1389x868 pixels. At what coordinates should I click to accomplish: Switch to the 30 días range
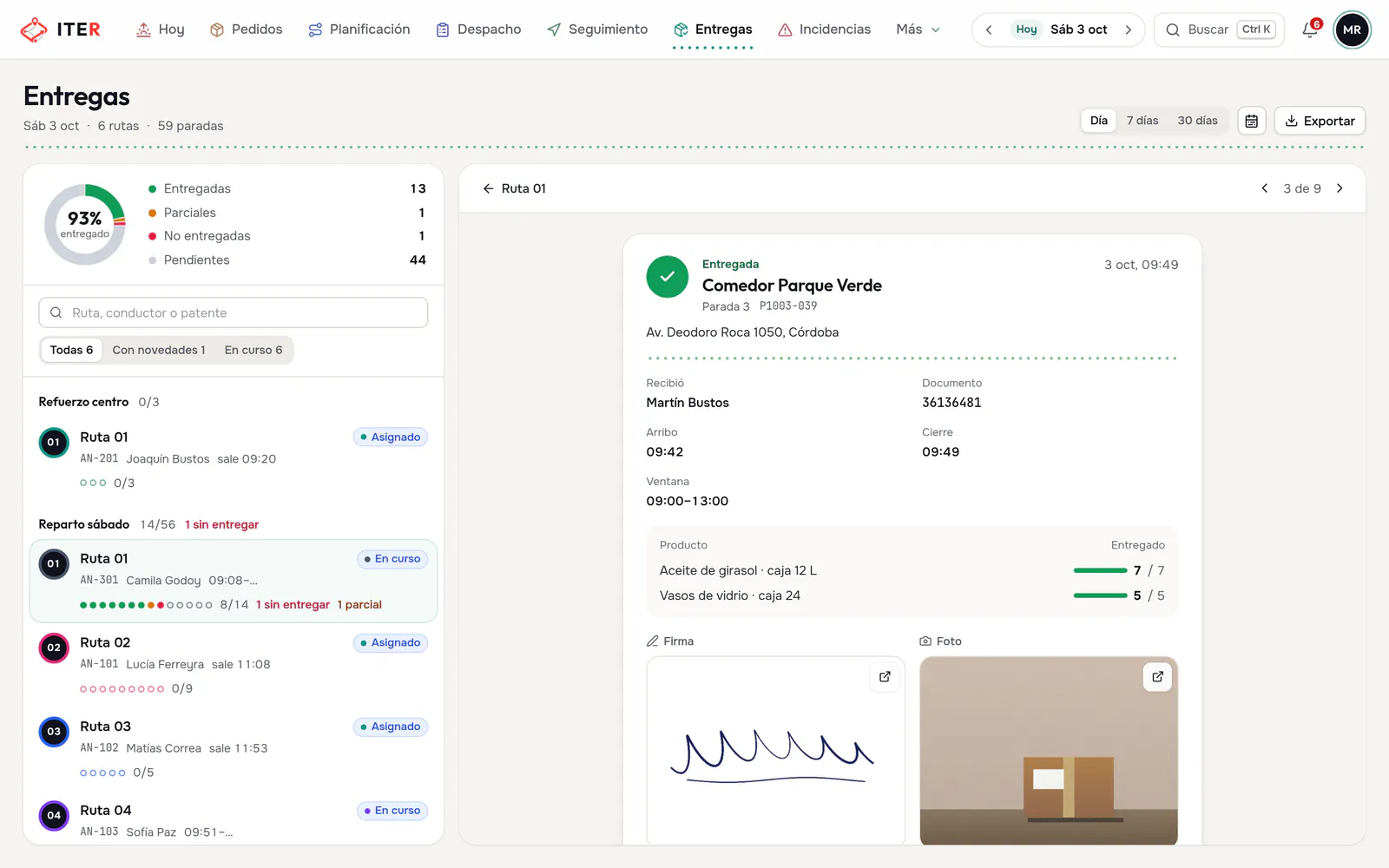(x=1197, y=121)
